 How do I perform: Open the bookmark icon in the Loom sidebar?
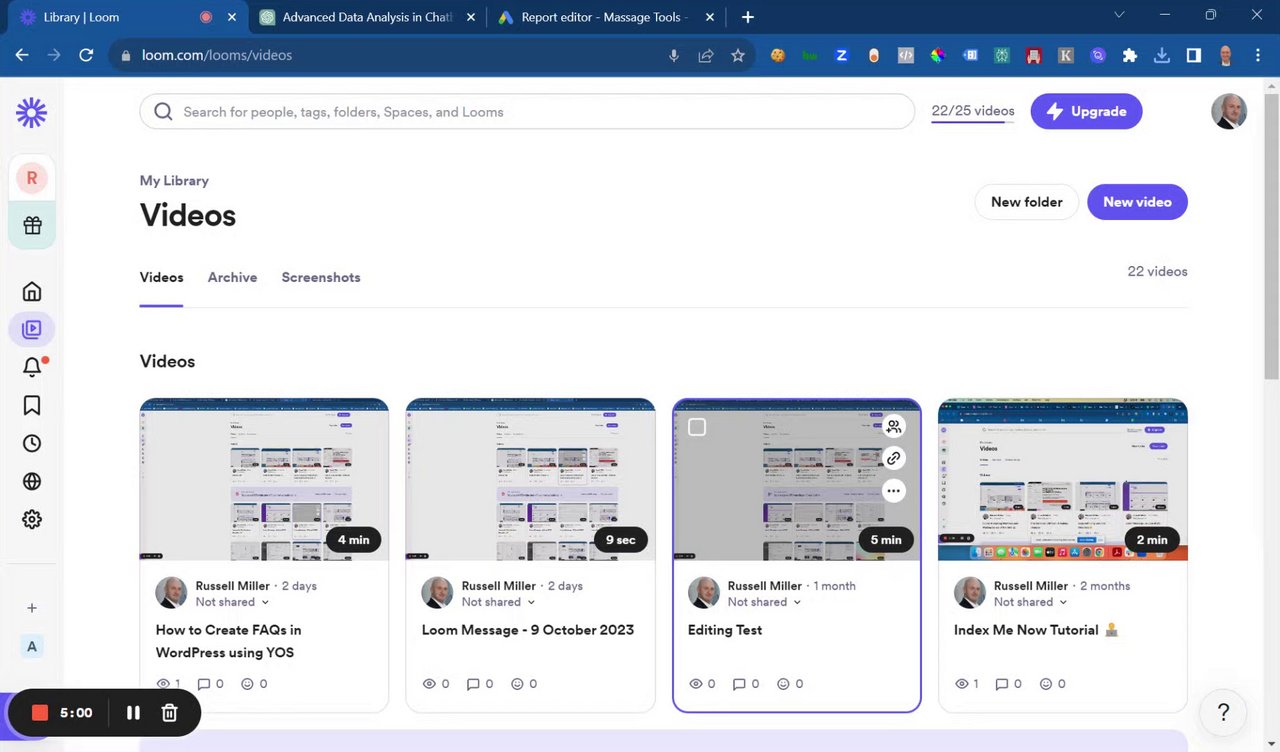pyautogui.click(x=32, y=405)
